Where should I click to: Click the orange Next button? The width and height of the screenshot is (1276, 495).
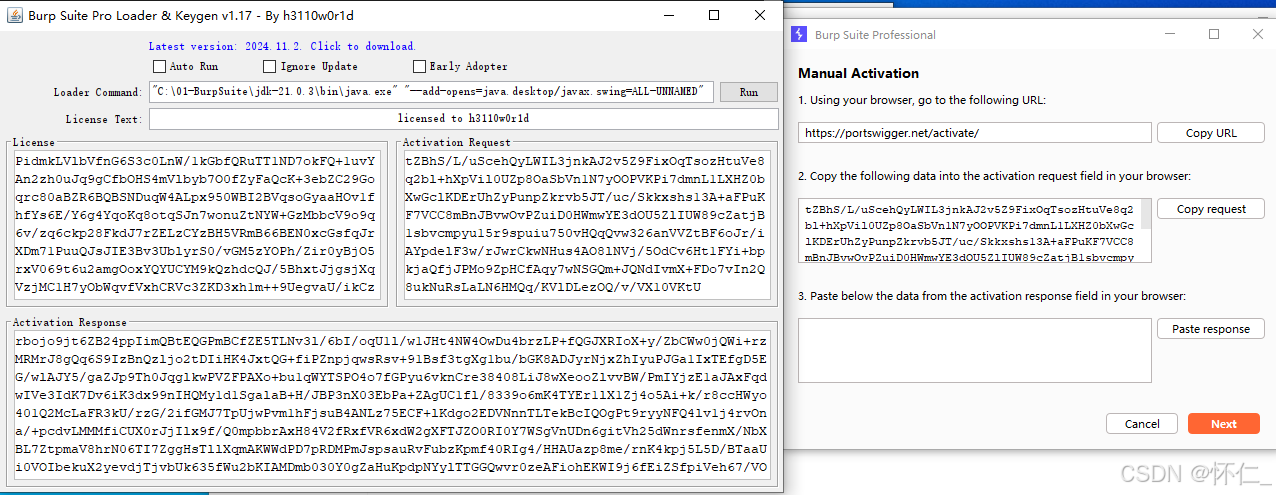(x=1224, y=424)
